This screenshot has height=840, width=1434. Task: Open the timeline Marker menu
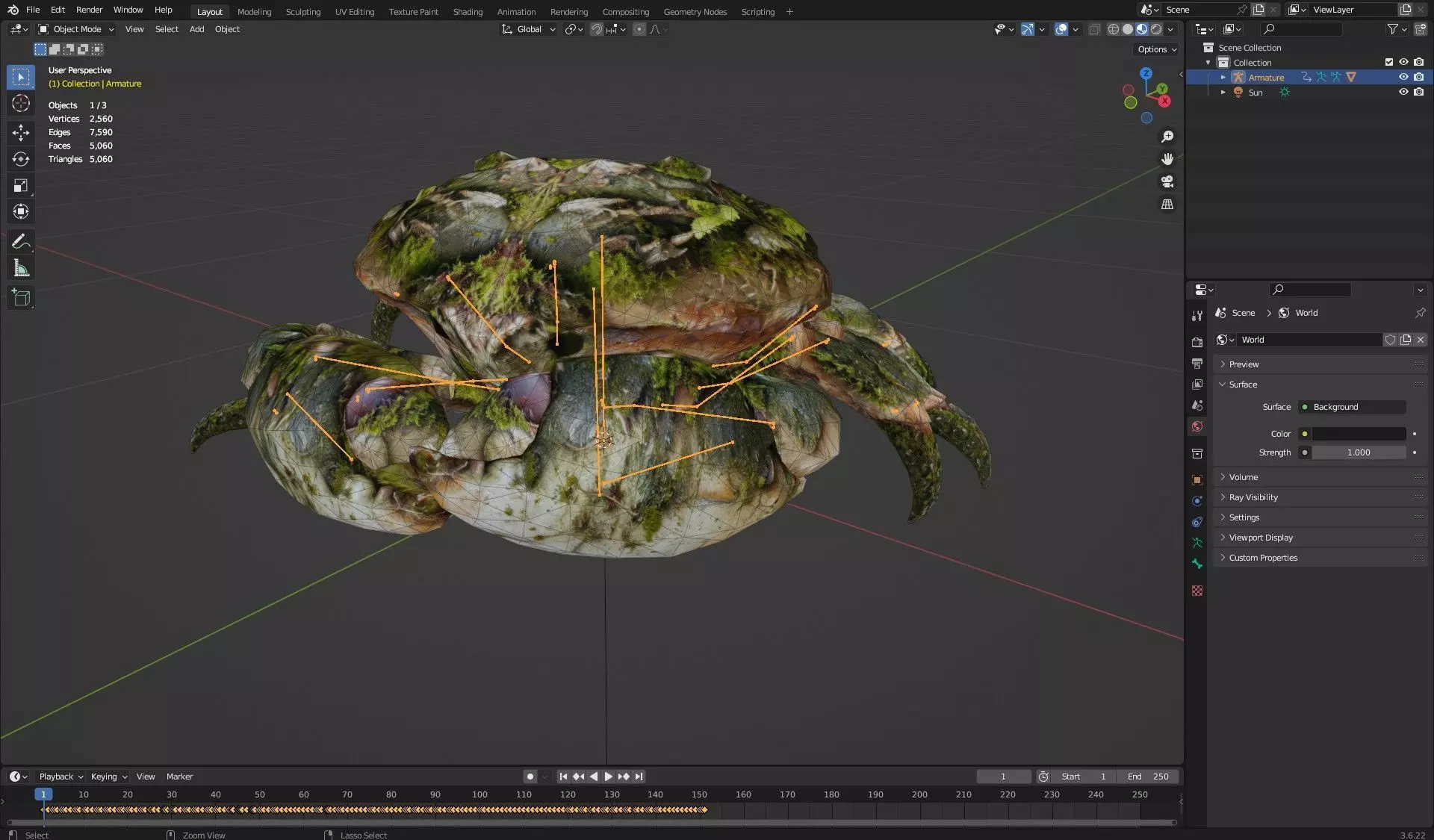point(179,777)
